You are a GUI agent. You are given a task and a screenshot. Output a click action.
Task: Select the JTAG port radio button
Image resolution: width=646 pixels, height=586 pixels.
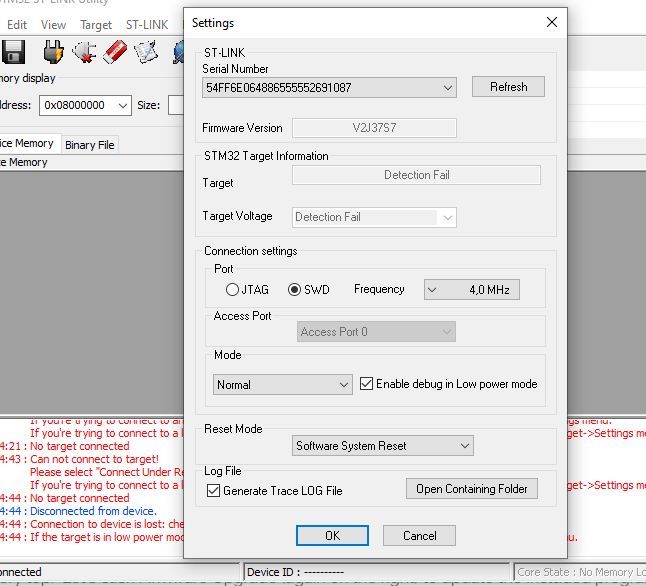point(232,290)
